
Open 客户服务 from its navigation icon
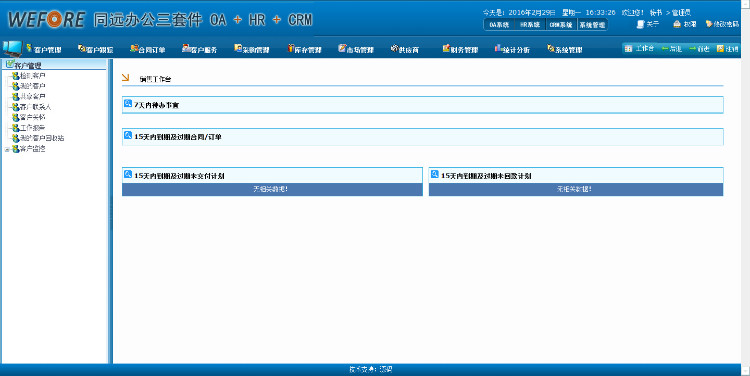186,48
